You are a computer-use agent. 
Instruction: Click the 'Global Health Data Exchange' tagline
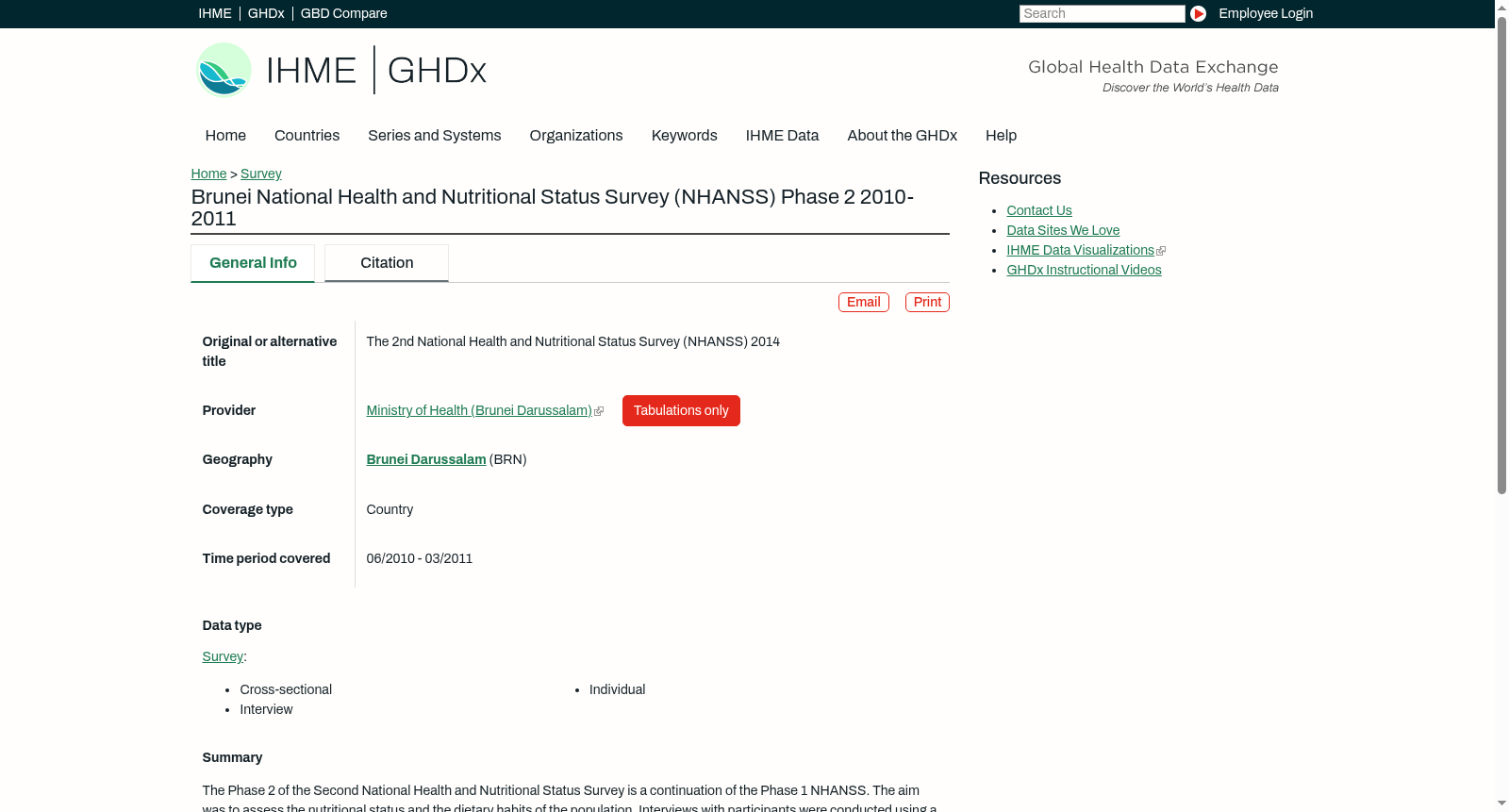point(1152,67)
